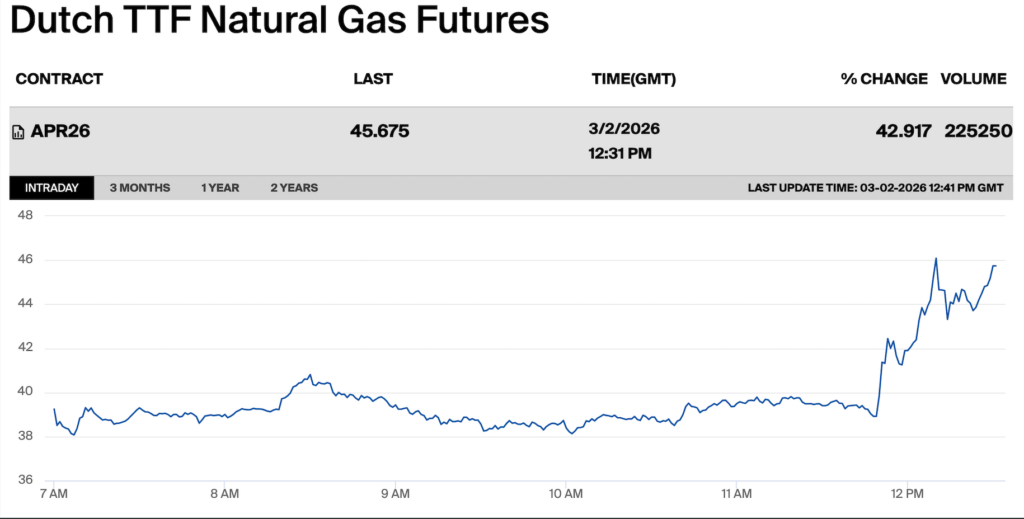Select the INTRADAY tab
This screenshot has height=519, width=1024.
tap(51, 188)
